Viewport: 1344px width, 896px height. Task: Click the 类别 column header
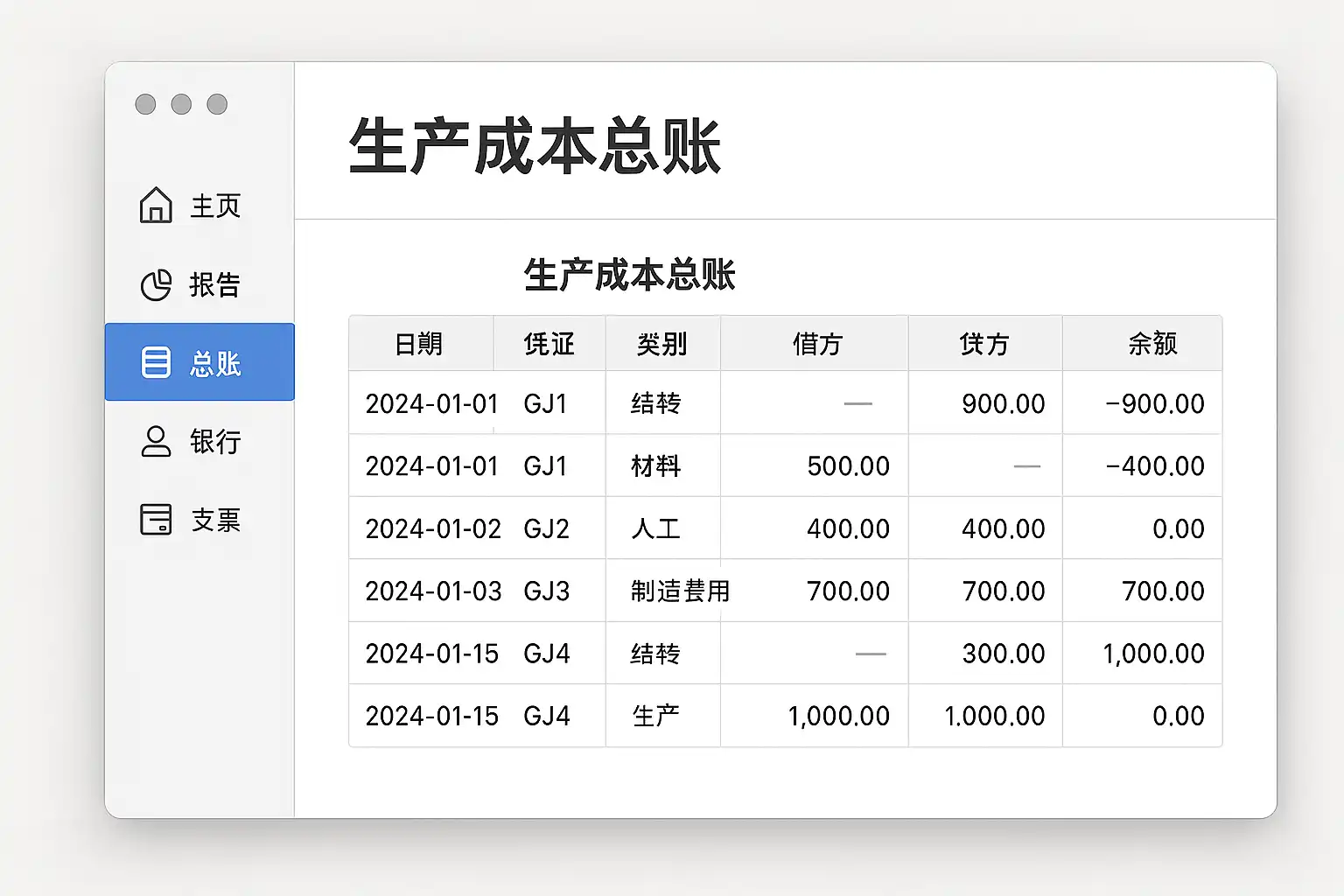(x=661, y=344)
